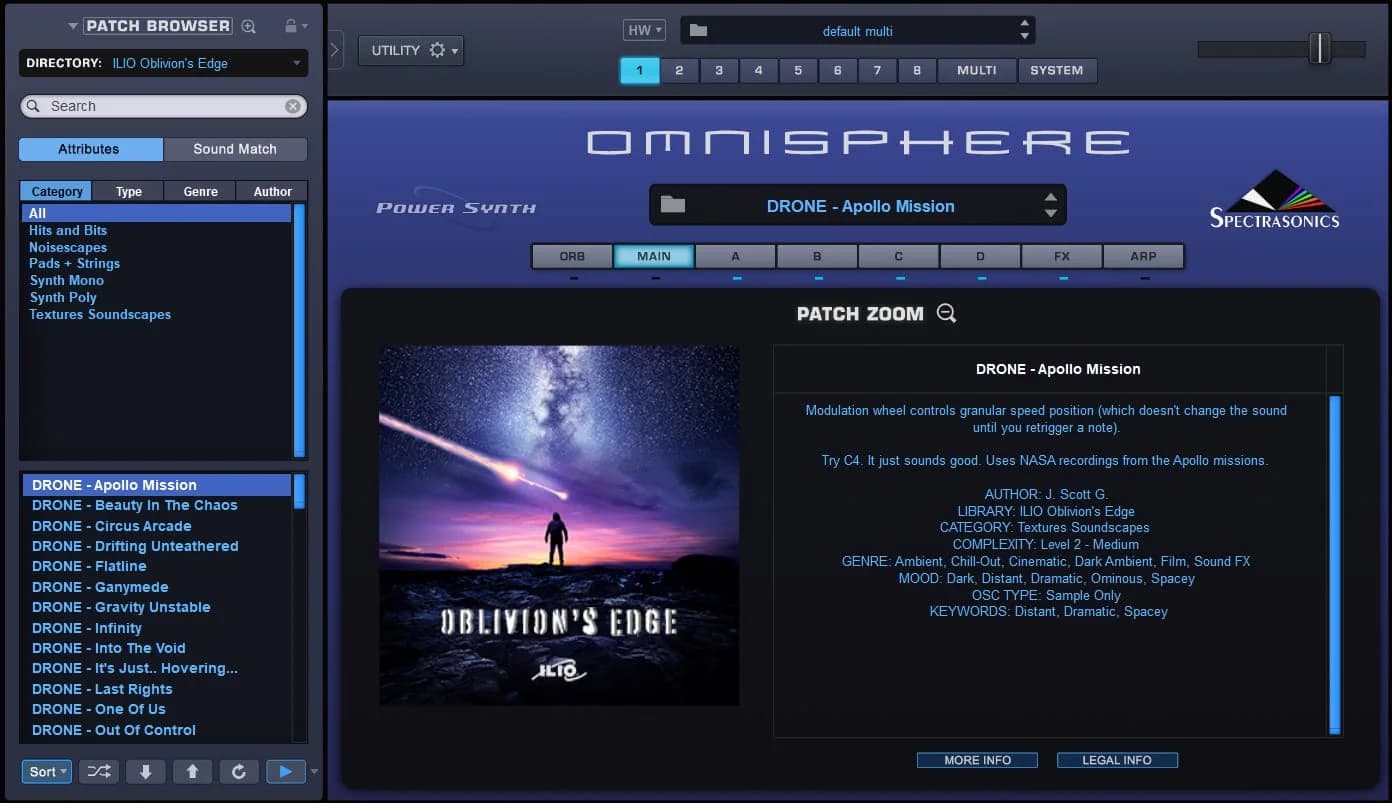This screenshot has width=1392, height=803.
Task: Open the FX page tab
Action: tap(1060, 256)
